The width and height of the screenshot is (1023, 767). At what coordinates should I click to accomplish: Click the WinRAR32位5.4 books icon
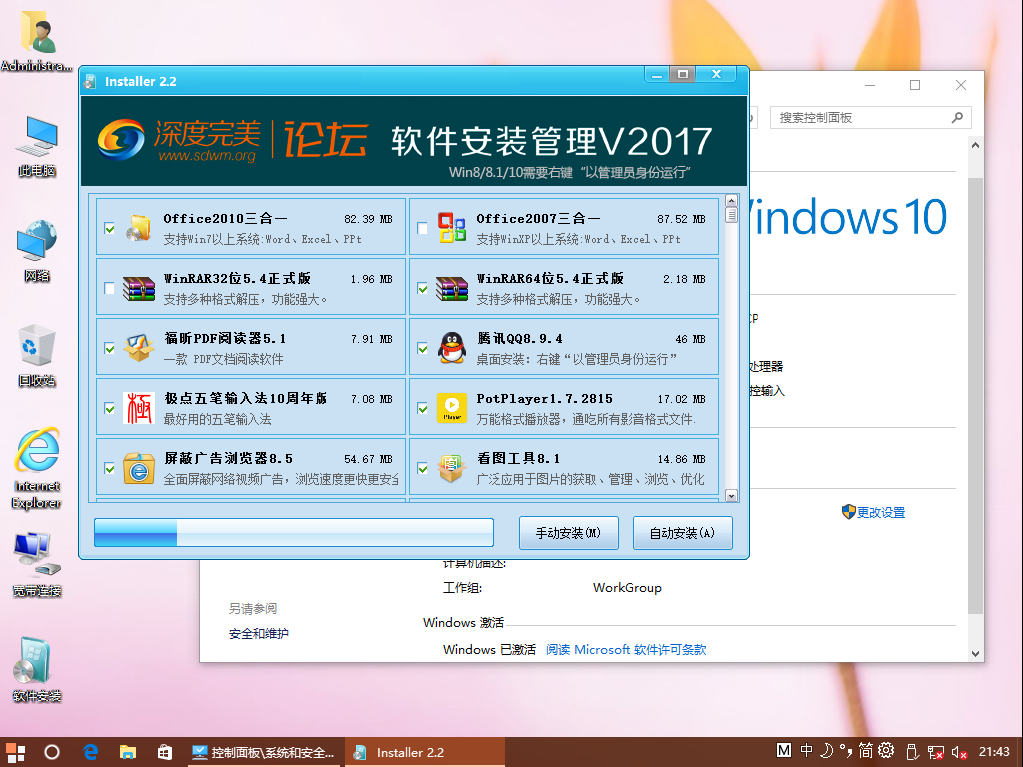pos(138,288)
